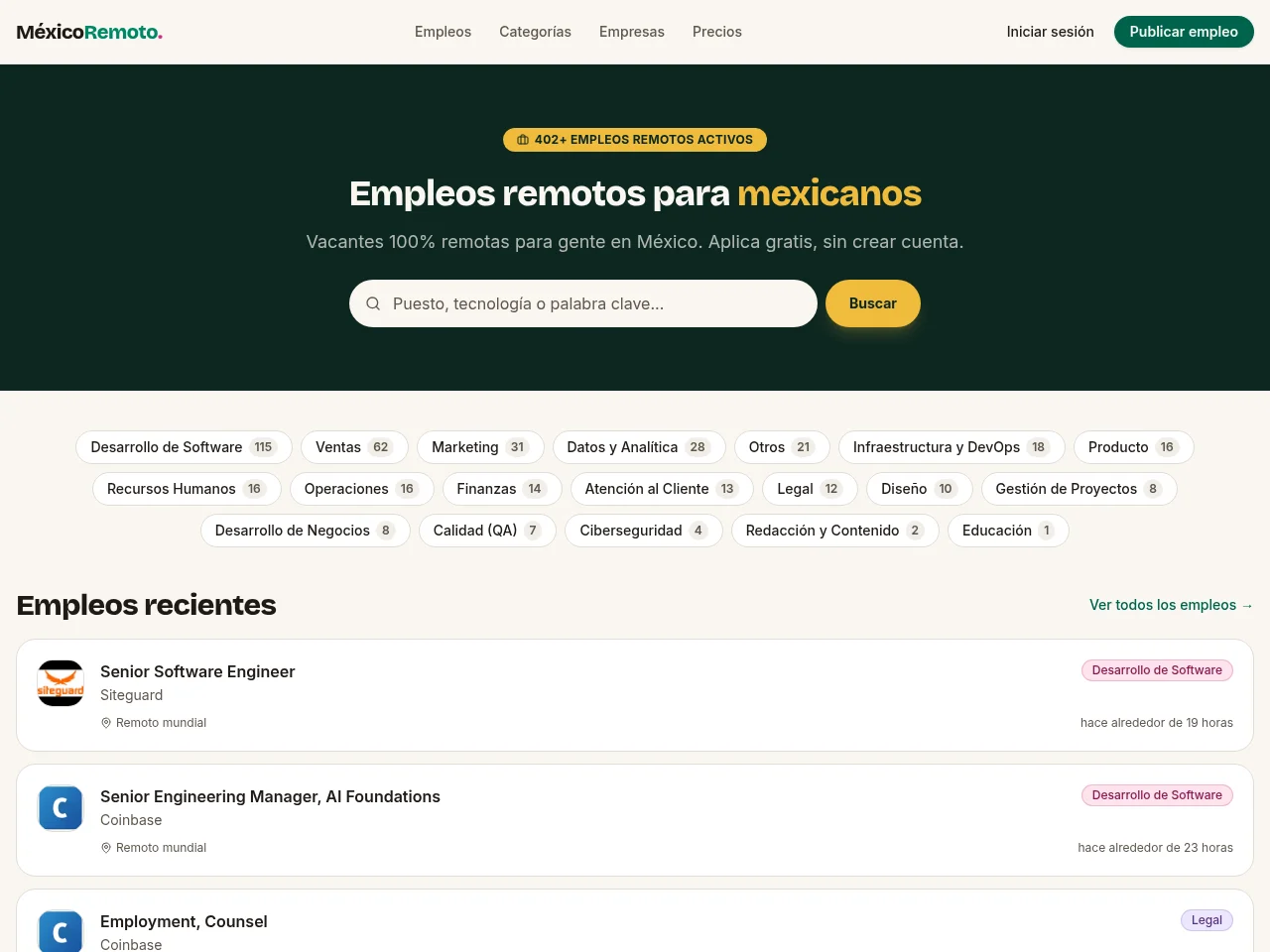
Task: Open Senior Engineering Manager, AI Foundations job
Action: 270,796
